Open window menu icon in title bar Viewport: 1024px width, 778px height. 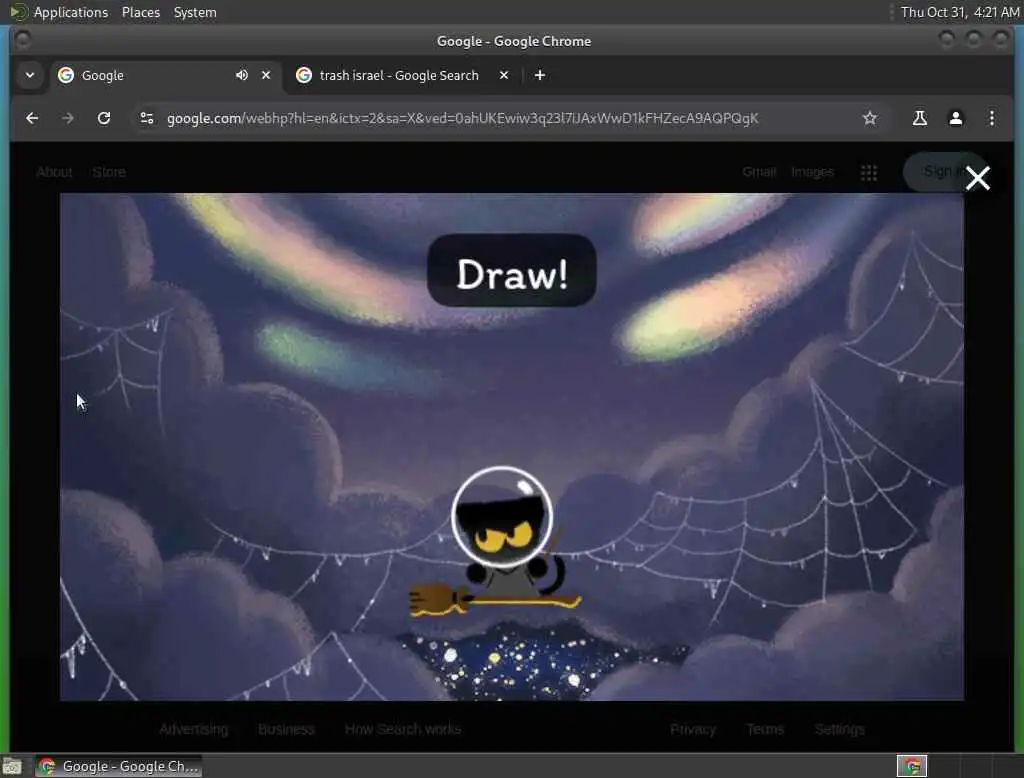tap(22, 41)
